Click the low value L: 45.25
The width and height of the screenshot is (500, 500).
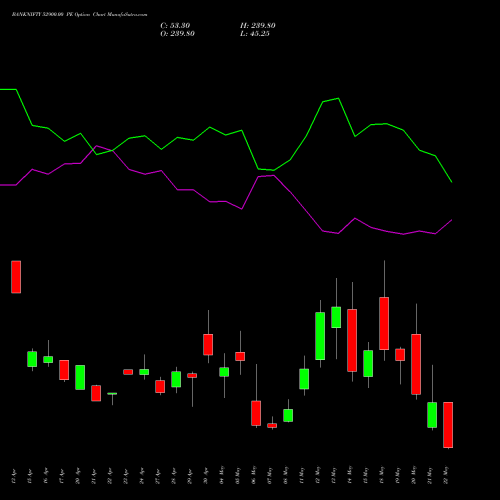[x=255, y=34]
